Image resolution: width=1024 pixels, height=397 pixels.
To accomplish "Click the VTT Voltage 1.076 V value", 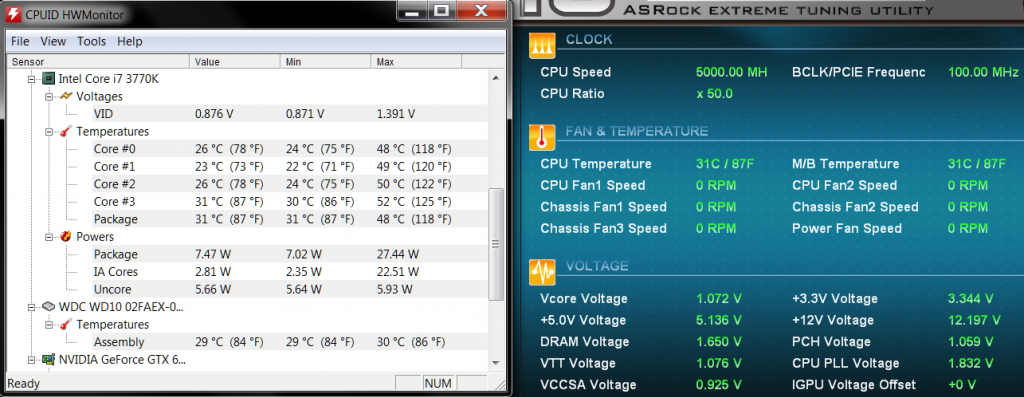I will pyautogui.click(x=718, y=363).
